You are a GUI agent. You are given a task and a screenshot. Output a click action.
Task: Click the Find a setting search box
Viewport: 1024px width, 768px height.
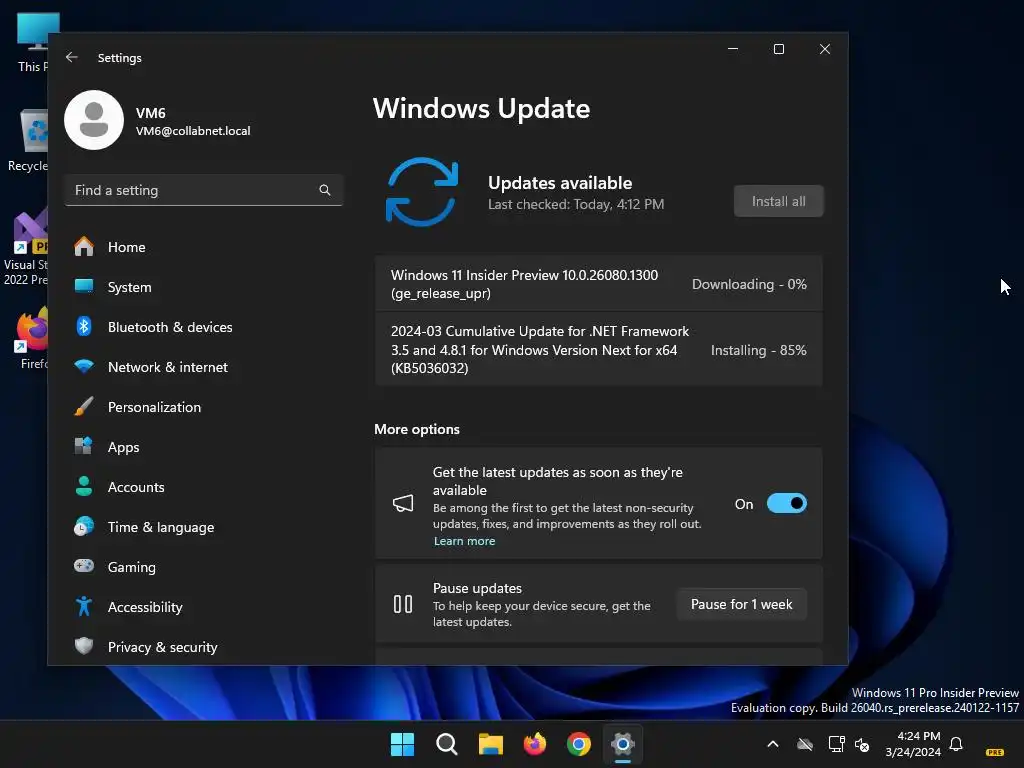(x=204, y=190)
